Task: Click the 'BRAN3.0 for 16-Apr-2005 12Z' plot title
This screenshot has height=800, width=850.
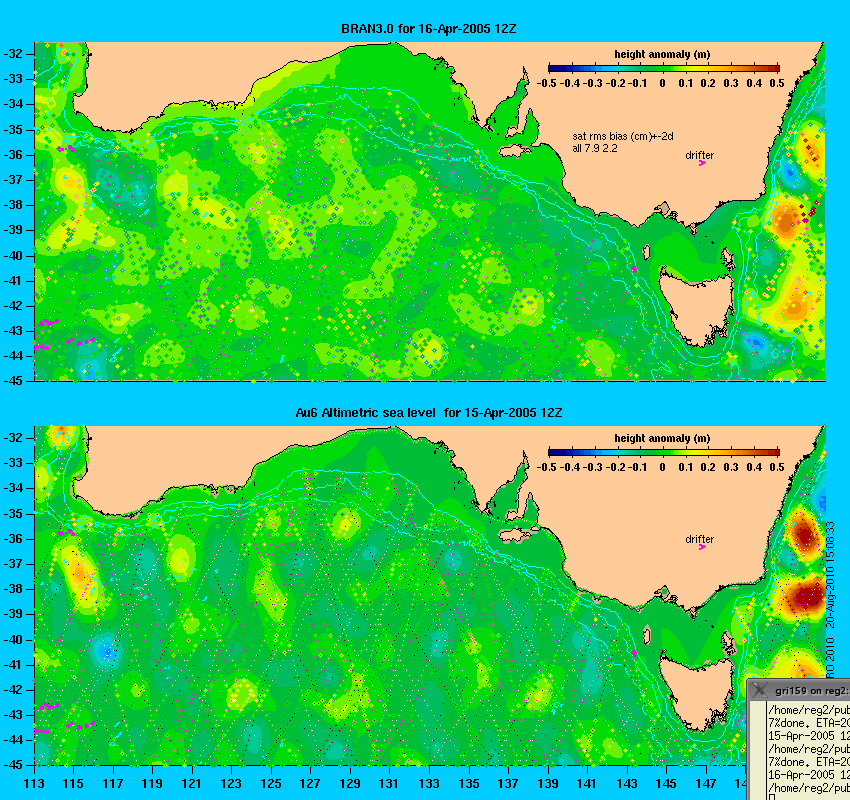Action: tap(428, 29)
